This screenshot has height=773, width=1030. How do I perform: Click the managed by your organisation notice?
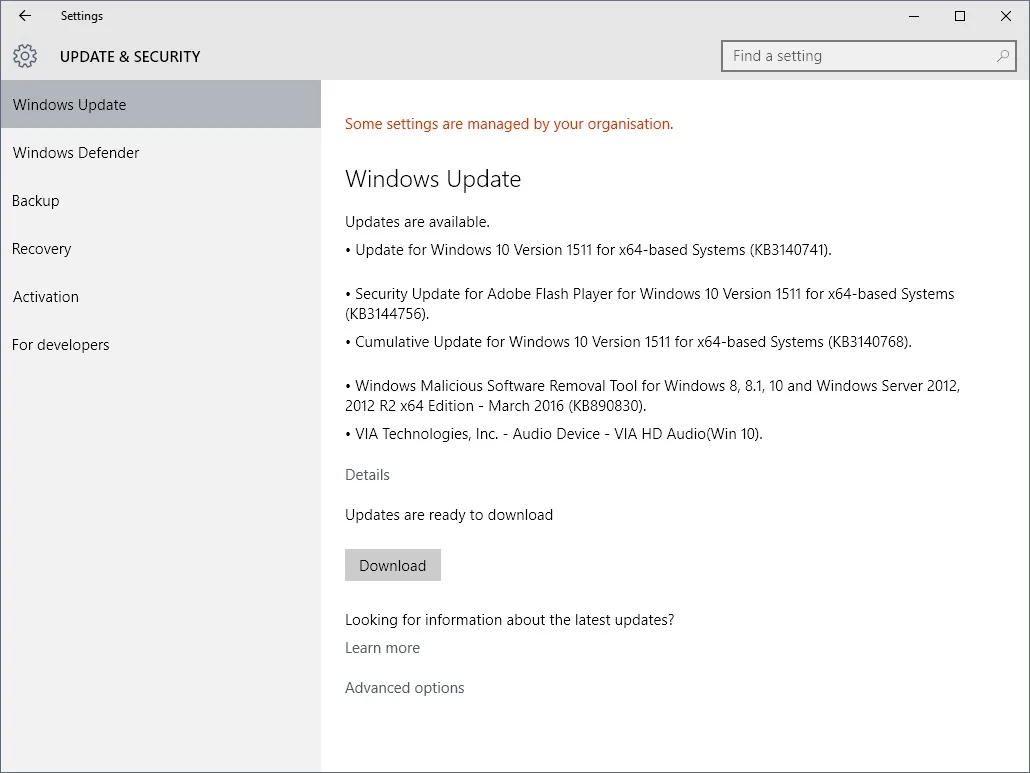509,124
